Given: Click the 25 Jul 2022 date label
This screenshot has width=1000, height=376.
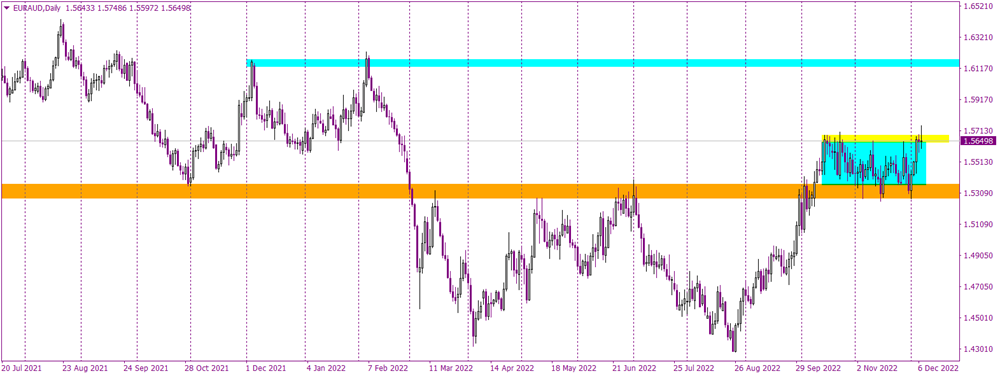Looking at the screenshot, I should pyautogui.click(x=694, y=368).
